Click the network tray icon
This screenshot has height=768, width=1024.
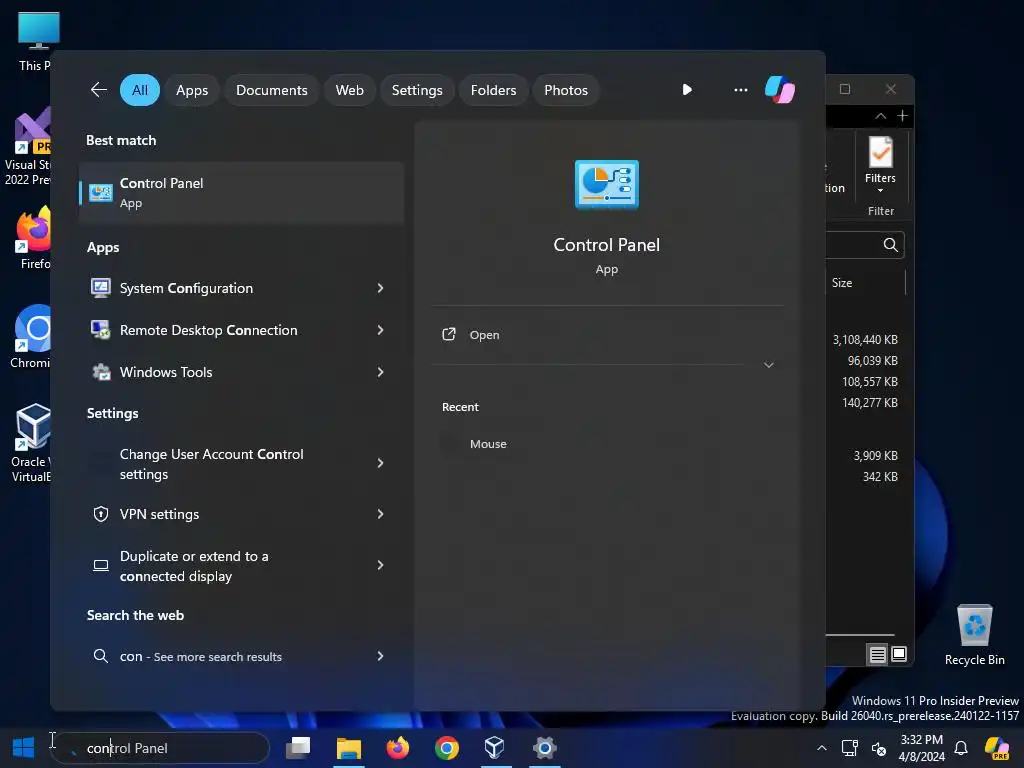pyautogui.click(x=850, y=748)
